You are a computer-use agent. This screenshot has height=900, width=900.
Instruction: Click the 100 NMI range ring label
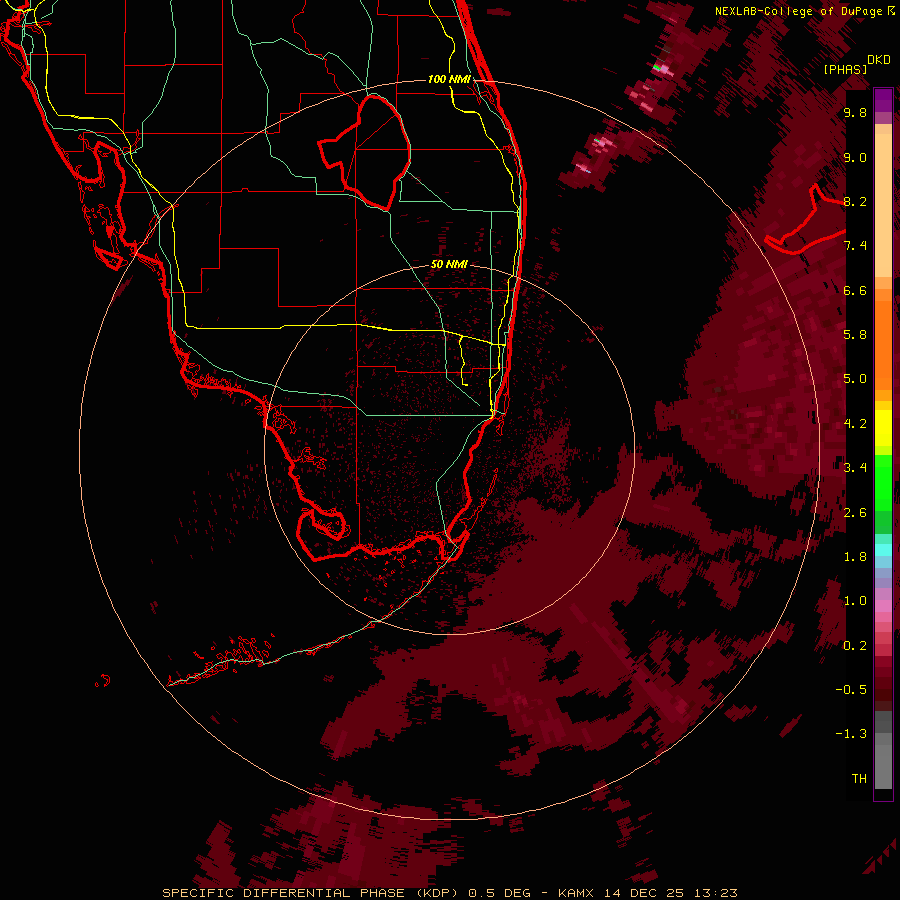[449, 79]
